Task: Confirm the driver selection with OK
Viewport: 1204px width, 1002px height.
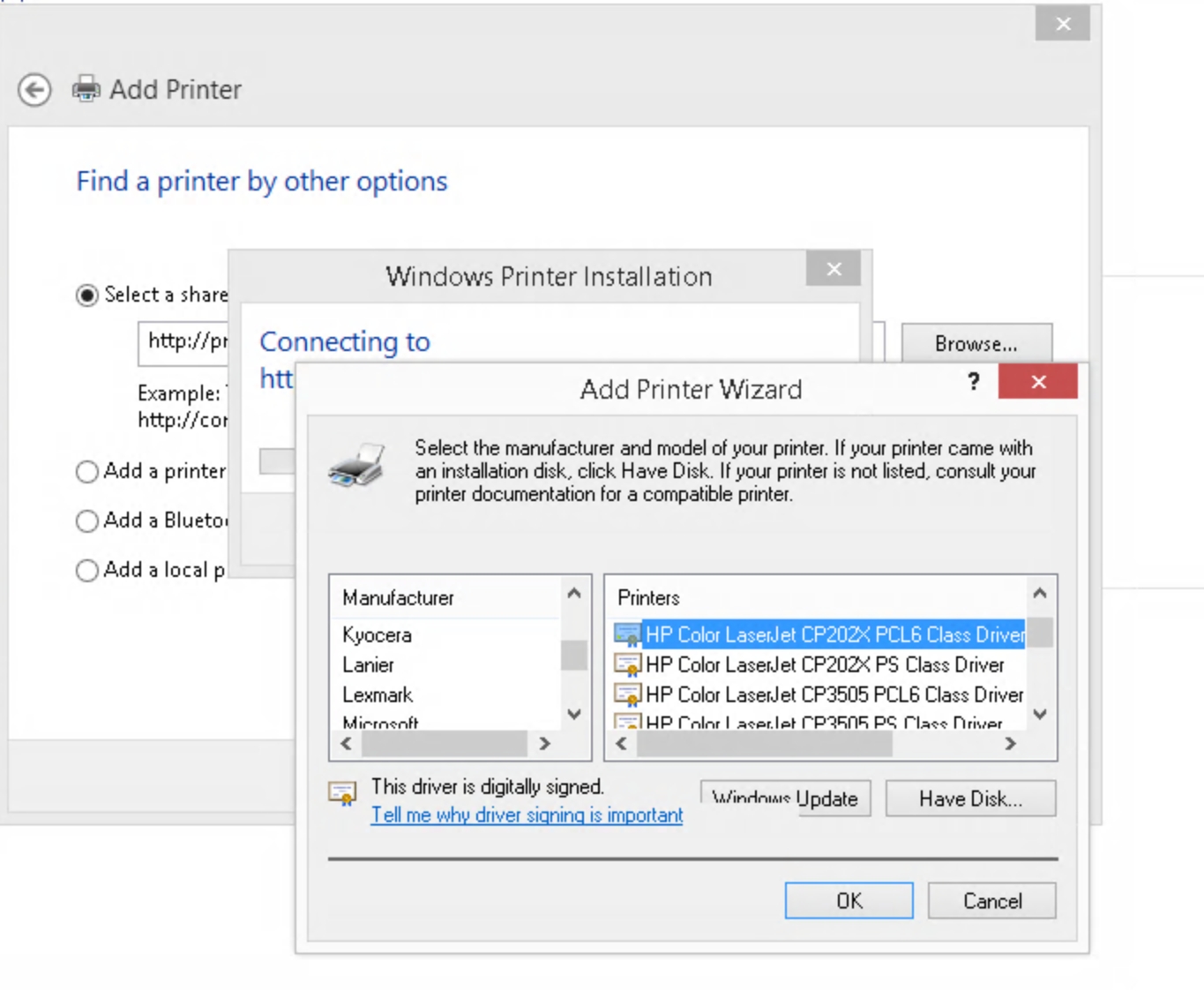Action: [x=849, y=901]
